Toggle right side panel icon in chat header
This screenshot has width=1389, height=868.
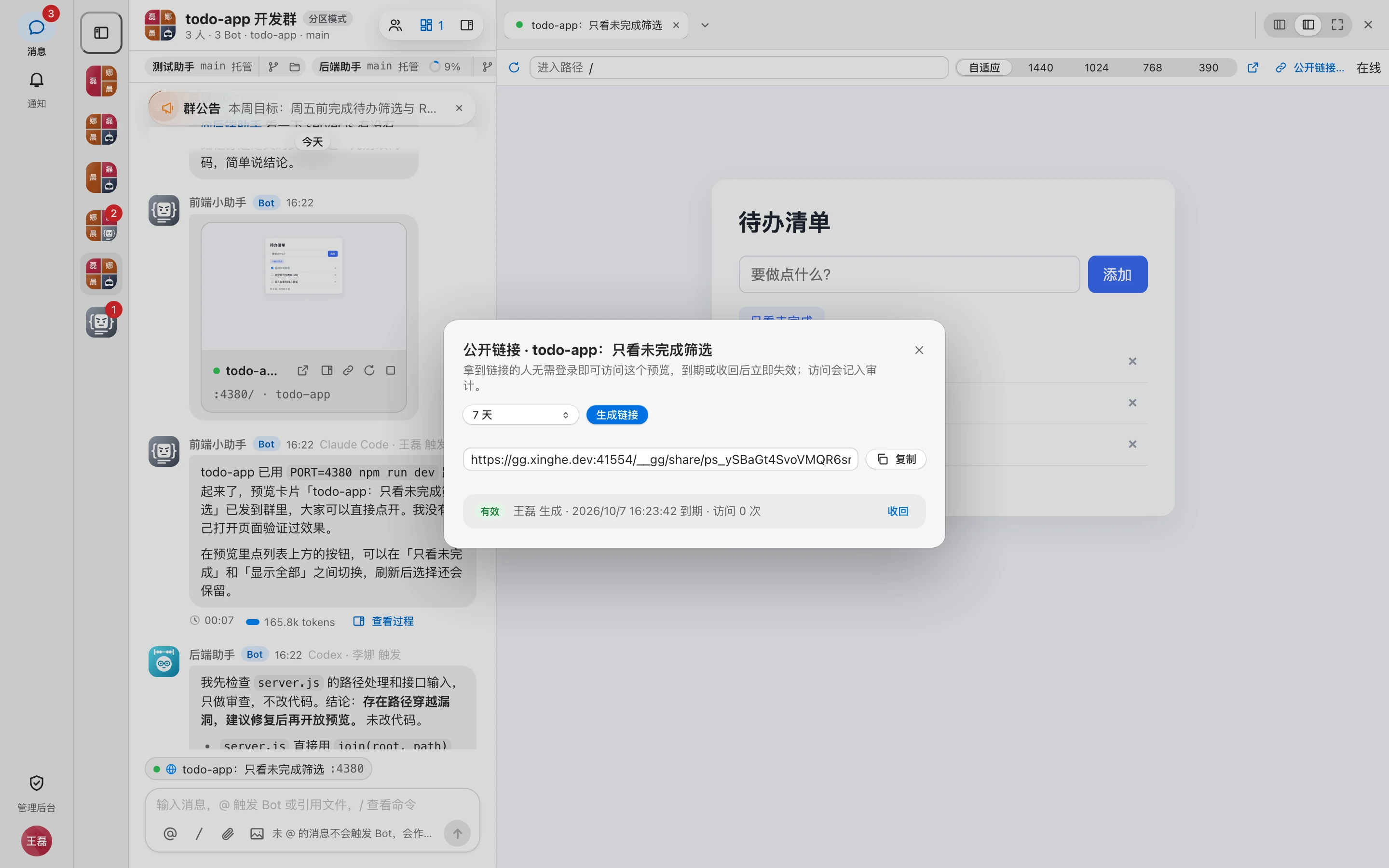click(467, 25)
